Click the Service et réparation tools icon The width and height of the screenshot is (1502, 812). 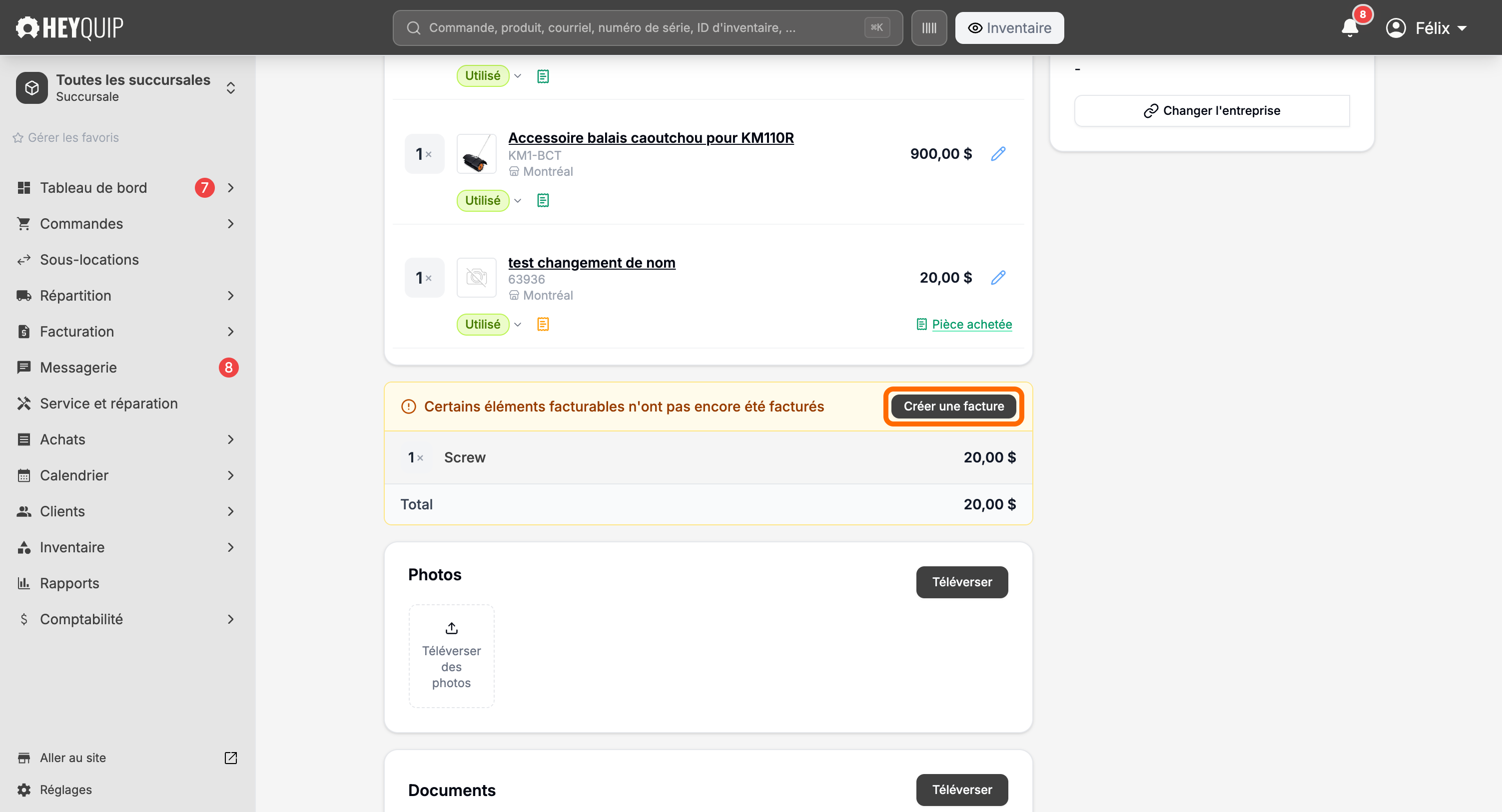click(24, 404)
